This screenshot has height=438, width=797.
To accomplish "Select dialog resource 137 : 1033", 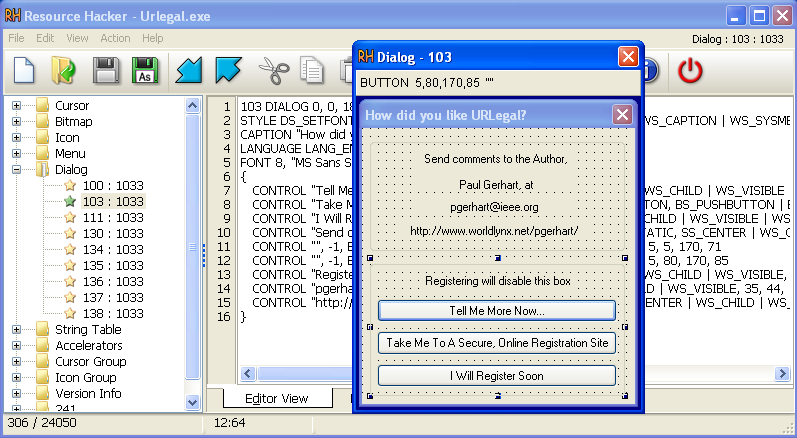I will click(113, 297).
